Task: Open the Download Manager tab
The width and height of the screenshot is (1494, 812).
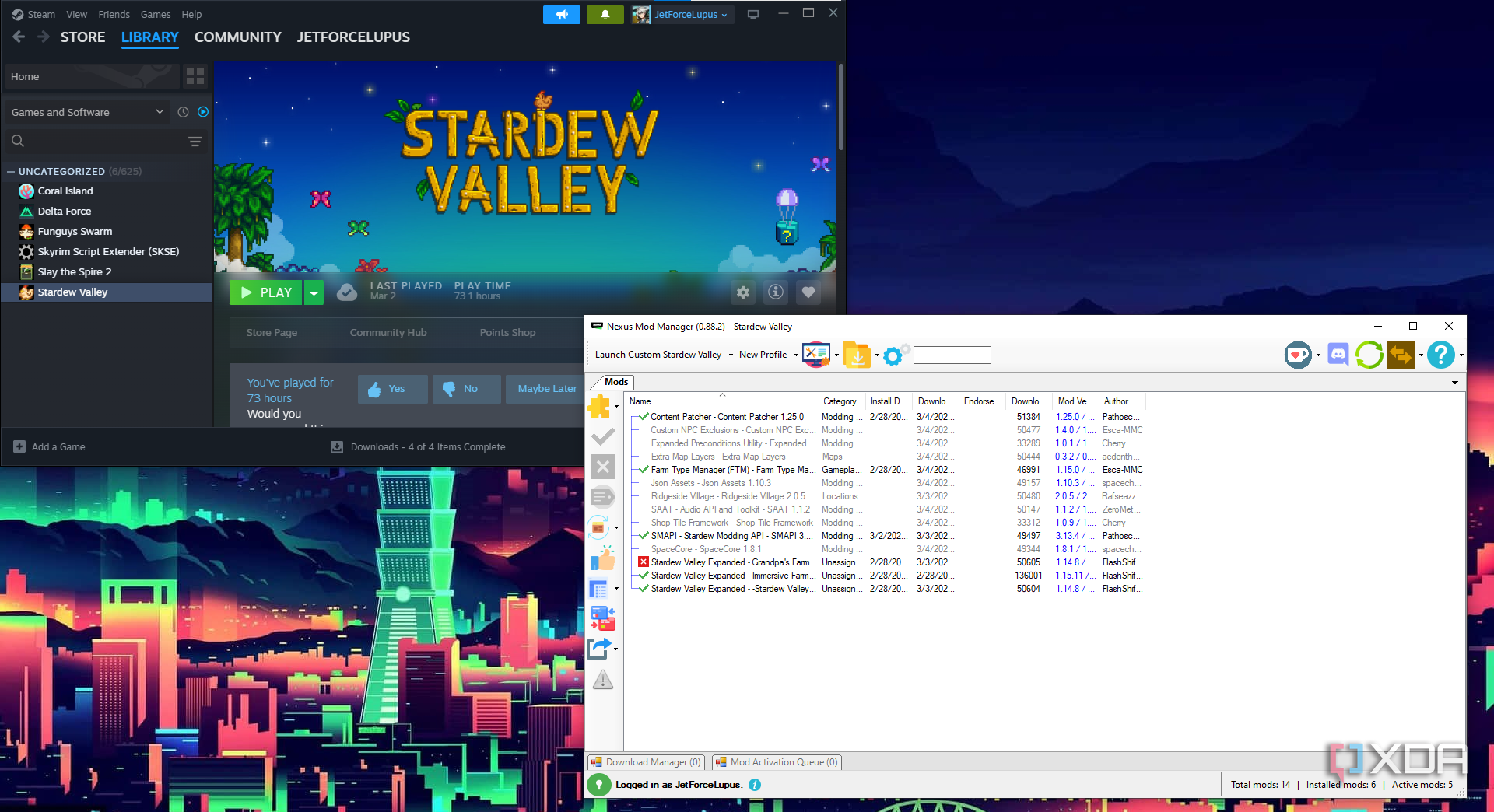Action: point(646,762)
